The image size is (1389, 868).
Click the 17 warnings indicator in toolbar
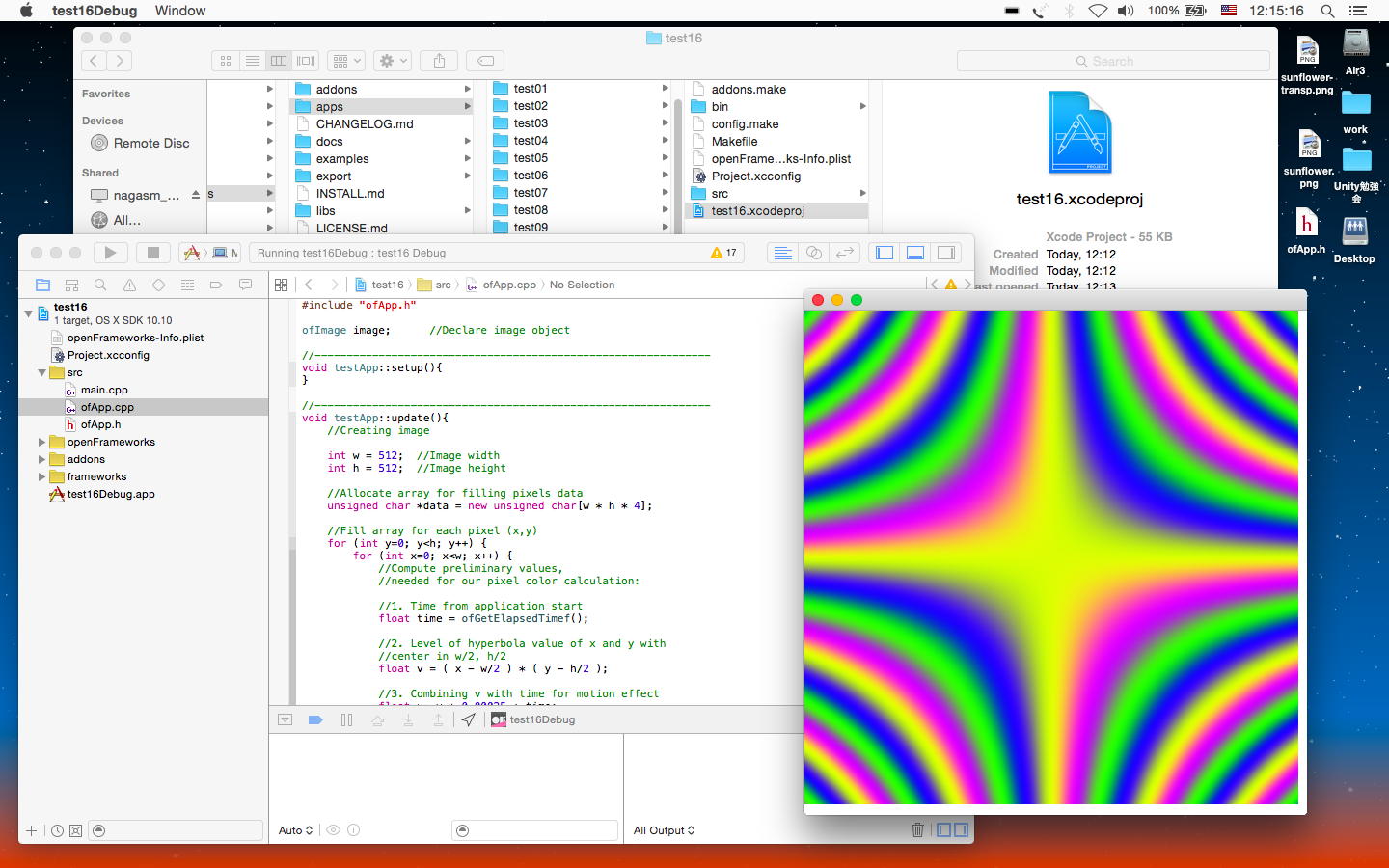click(723, 253)
